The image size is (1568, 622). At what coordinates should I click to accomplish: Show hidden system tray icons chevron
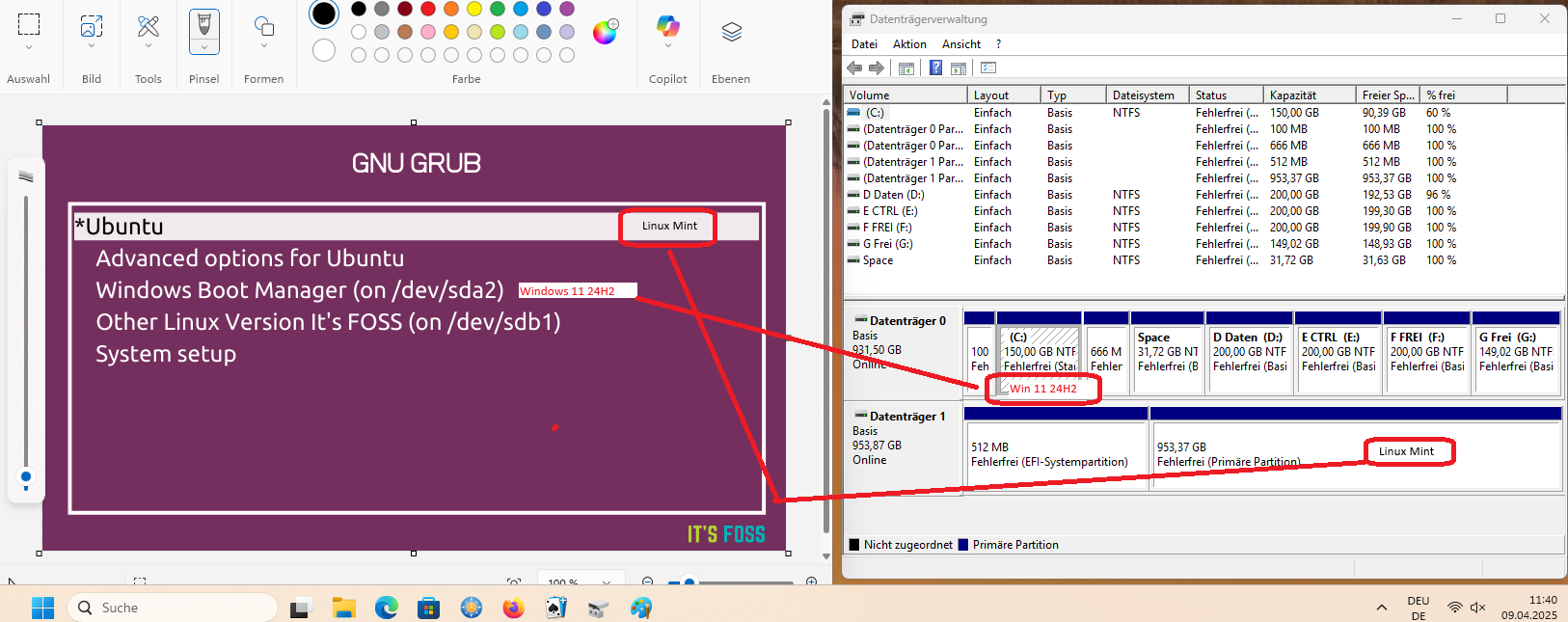click(x=1382, y=608)
